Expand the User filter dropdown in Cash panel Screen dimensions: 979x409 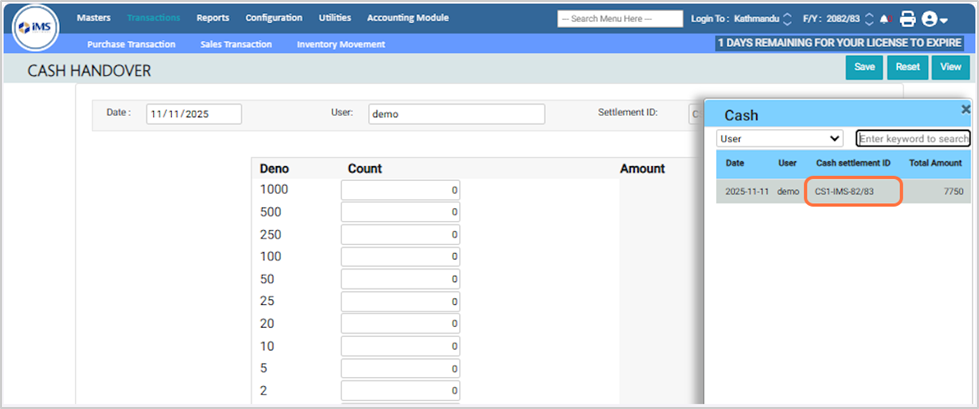[781, 139]
